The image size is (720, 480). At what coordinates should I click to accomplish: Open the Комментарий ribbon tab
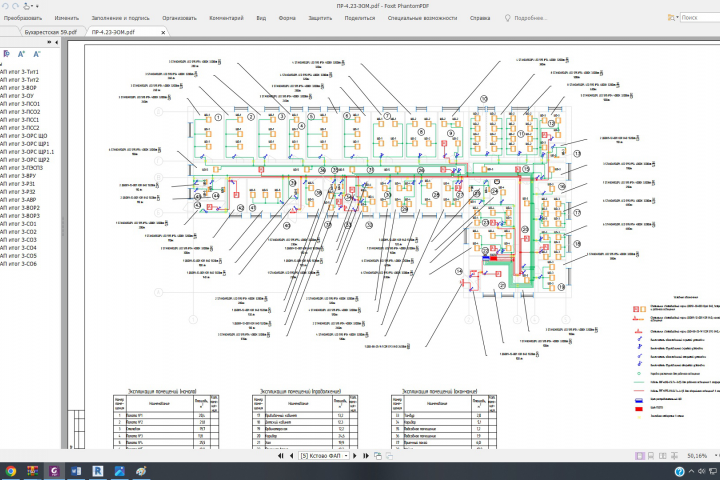(226, 18)
